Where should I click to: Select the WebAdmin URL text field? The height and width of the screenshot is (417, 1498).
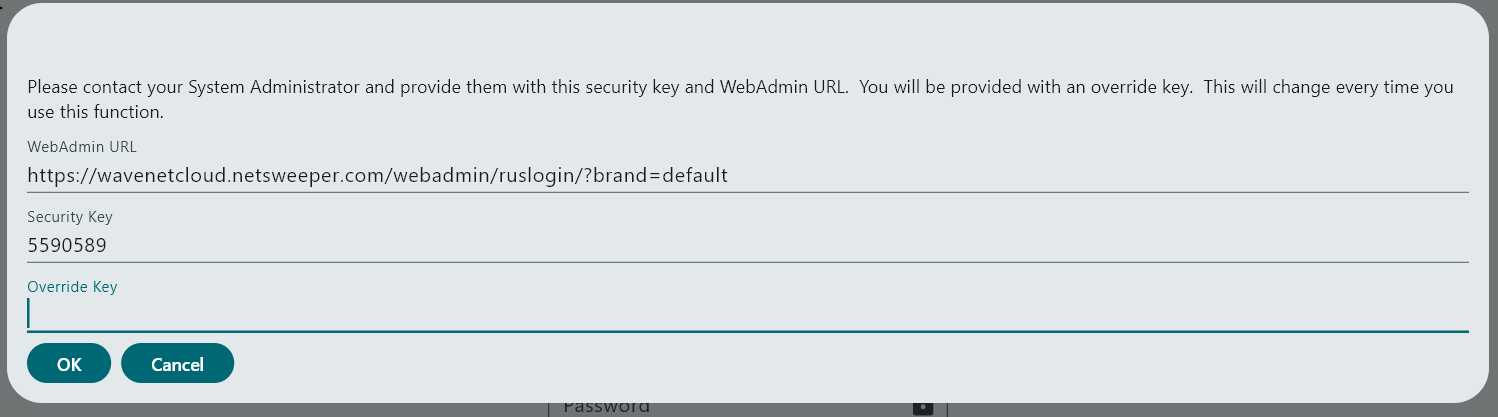coord(747,175)
